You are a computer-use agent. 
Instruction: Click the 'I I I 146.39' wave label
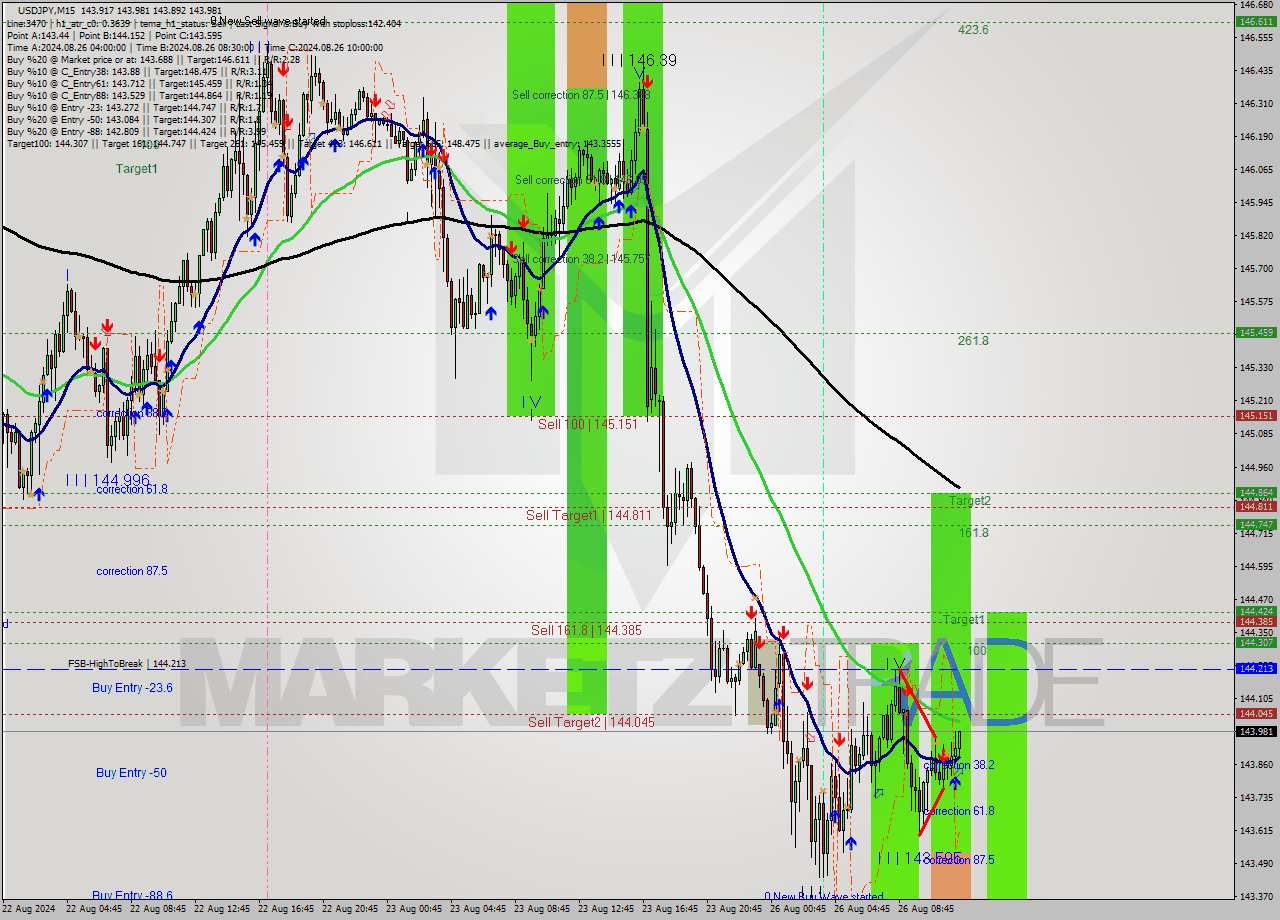coord(639,61)
